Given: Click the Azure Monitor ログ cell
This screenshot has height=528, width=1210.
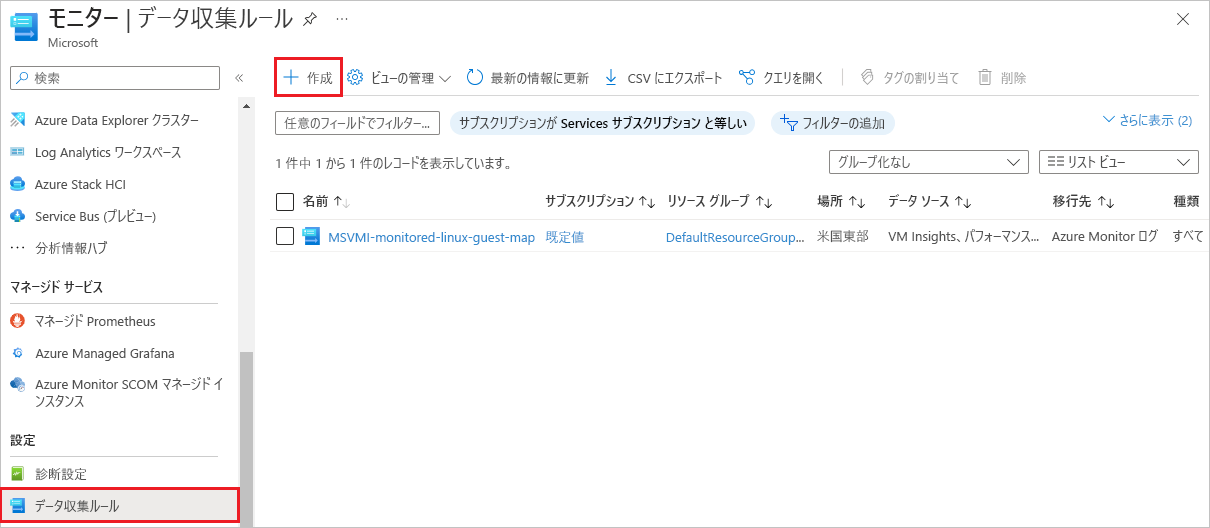Looking at the screenshot, I should click(1105, 237).
